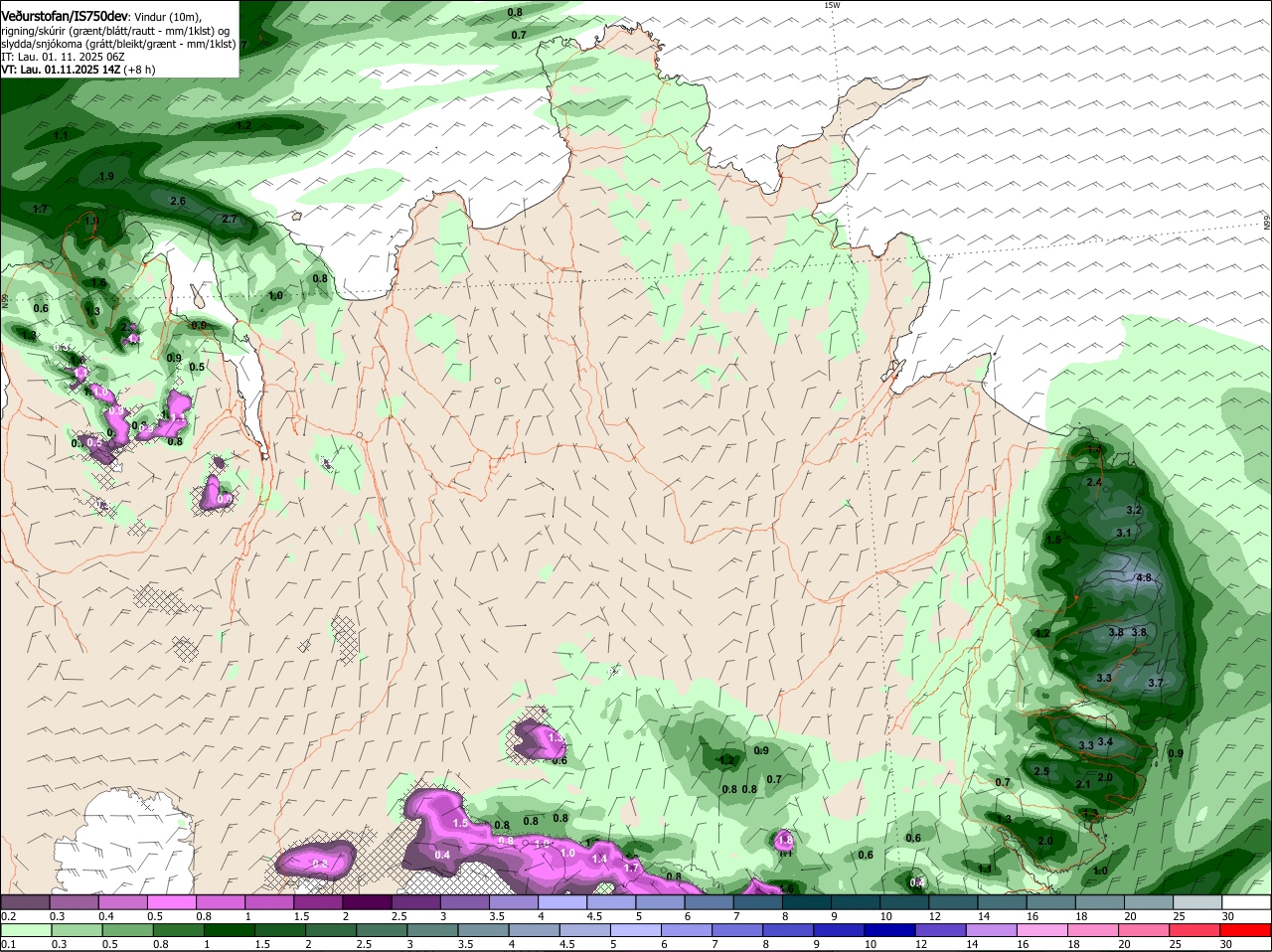Viewport: 1272px width, 952px height.
Task: Click the 4.8 precipitation value on the map
Action: tap(1143, 577)
